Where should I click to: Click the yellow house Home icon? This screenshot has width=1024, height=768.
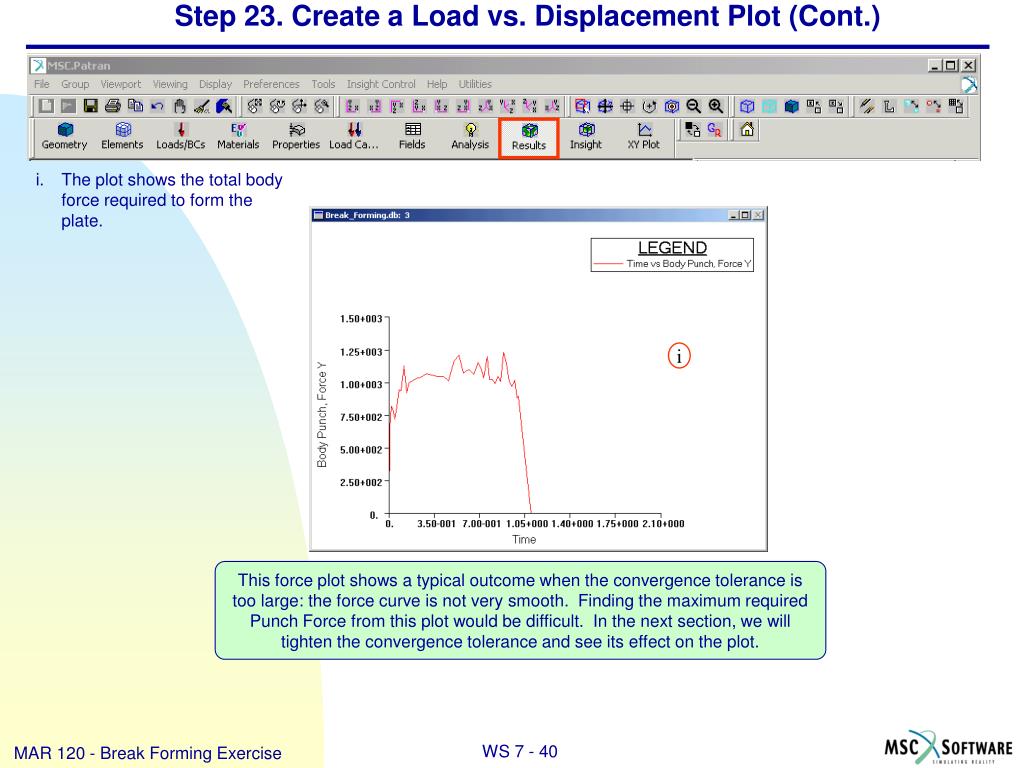[x=747, y=129]
